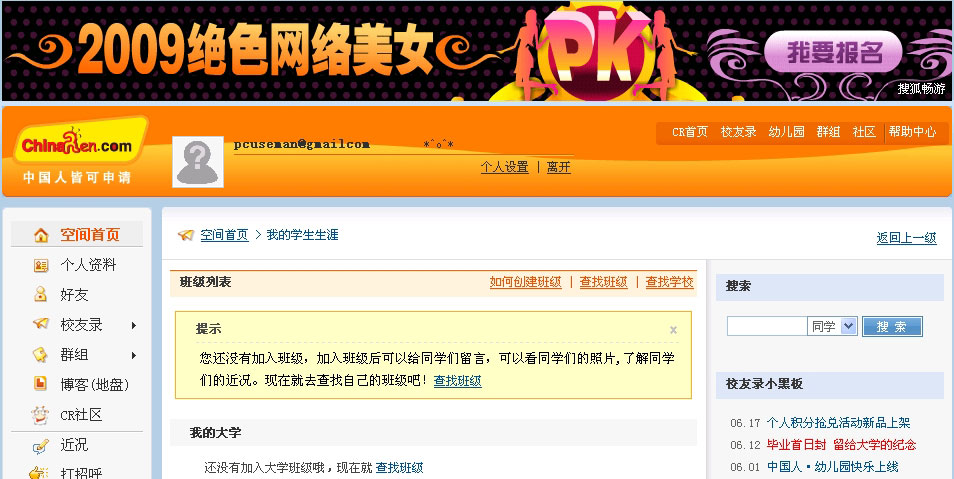
Task: Open the 同学 search type dropdown
Action: [849, 326]
